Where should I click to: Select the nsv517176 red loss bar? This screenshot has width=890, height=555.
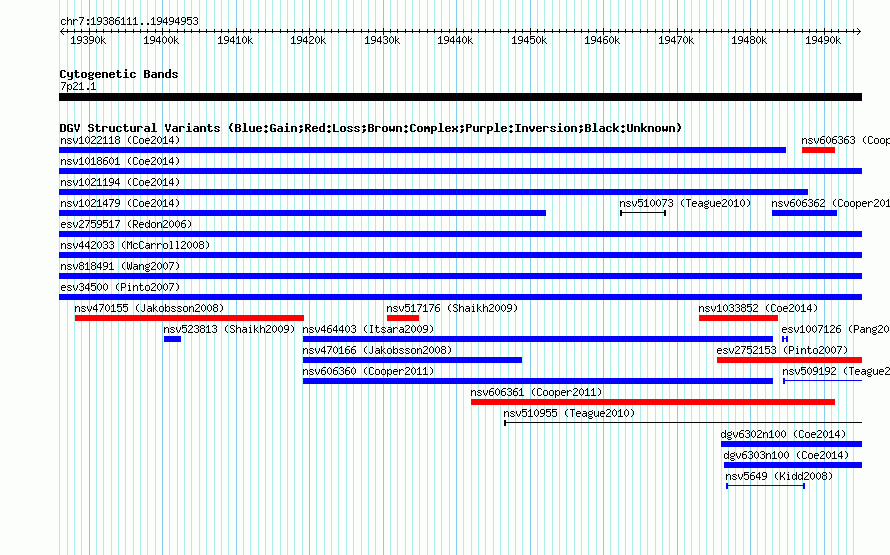pos(402,318)
